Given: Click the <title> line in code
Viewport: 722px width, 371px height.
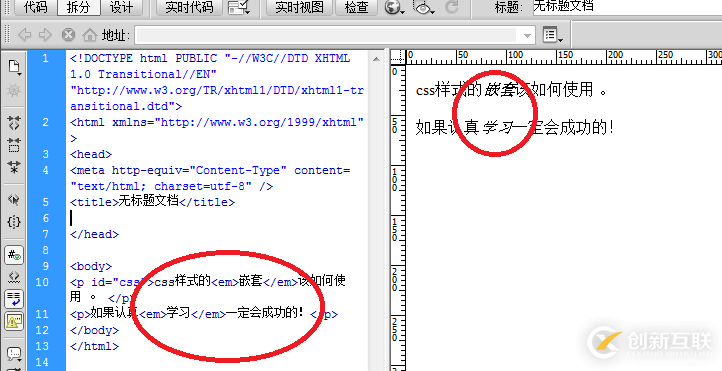Looking at the screenshot, I should 152,202.
